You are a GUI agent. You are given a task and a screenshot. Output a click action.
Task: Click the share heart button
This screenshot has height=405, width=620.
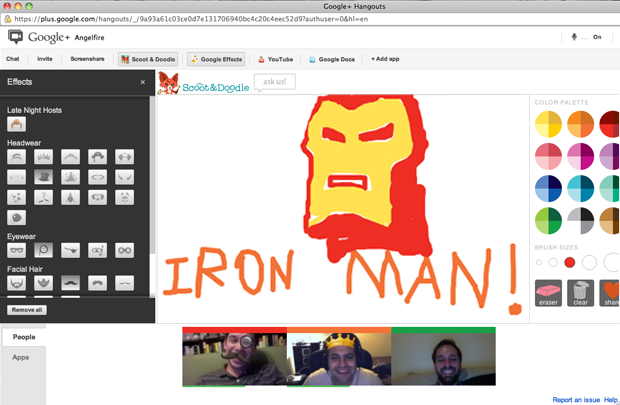(x=610, y=293)
